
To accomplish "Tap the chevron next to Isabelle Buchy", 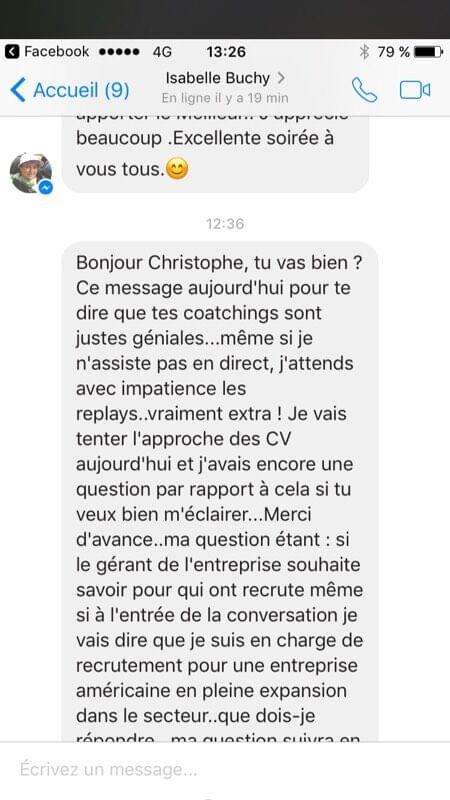I will click(x=281, y=78).
